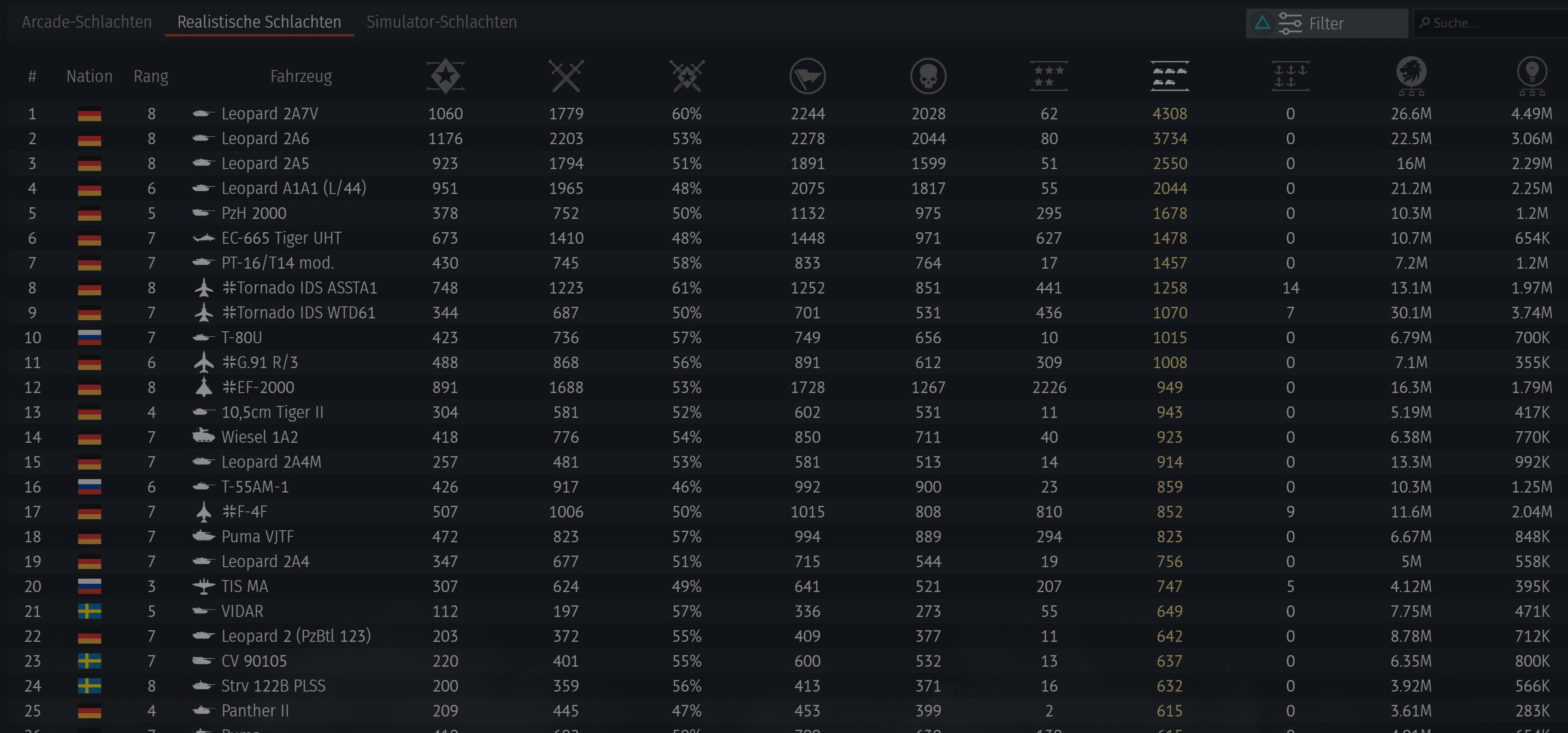Switch to the Arcade-Schlachten tab
Image resolution: width=1568 pixels, height=733 pixels.
point(87,22)
